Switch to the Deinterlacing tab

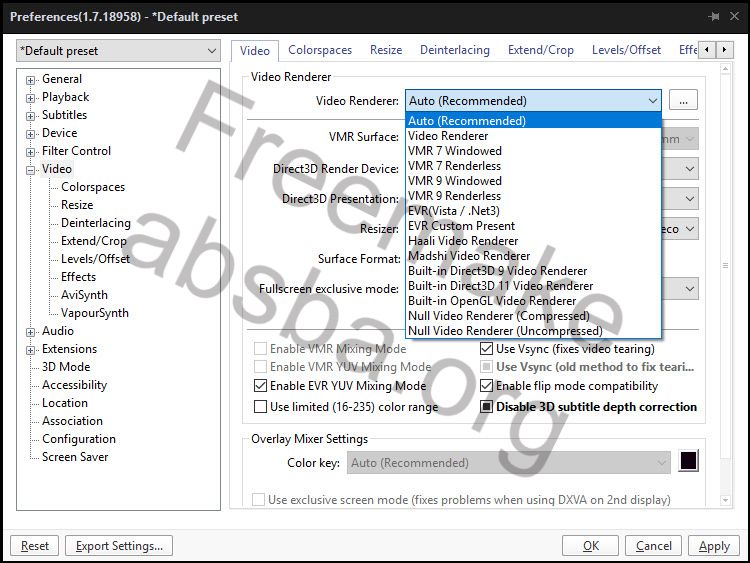point(455,50)
